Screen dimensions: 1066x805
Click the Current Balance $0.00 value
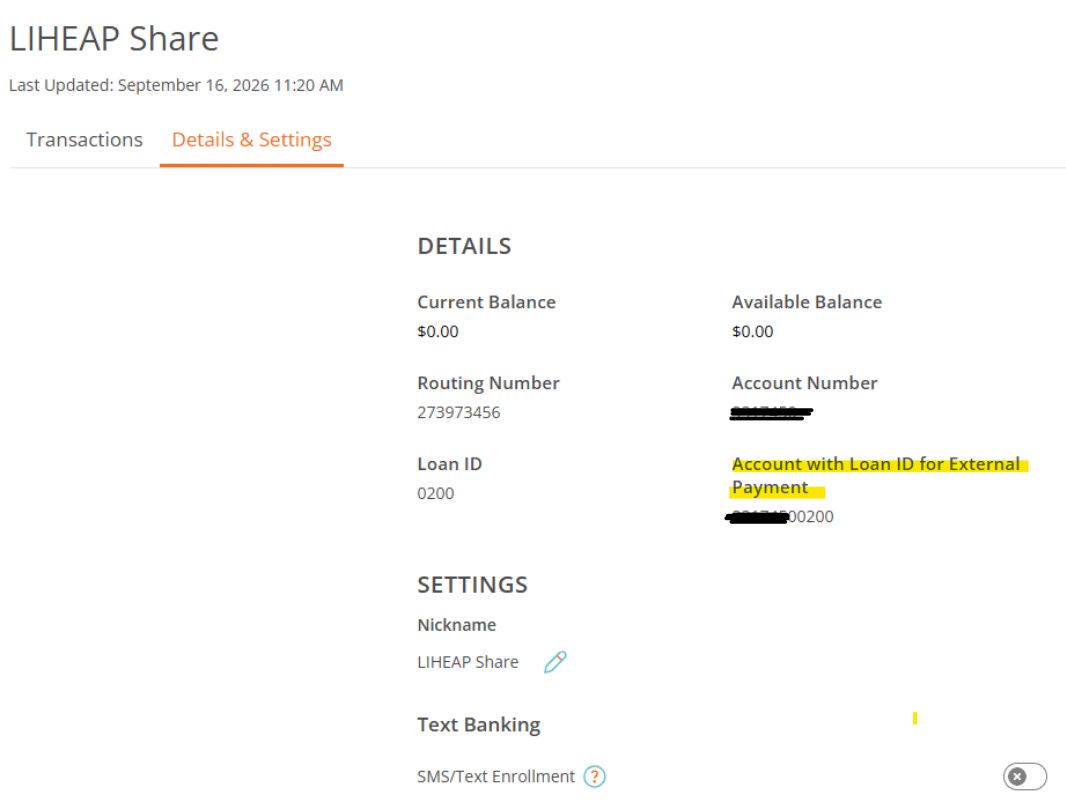coord(438,332)
